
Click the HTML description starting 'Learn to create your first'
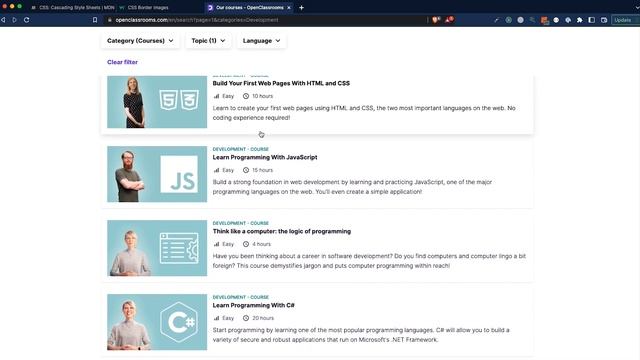tap(364, 113)
